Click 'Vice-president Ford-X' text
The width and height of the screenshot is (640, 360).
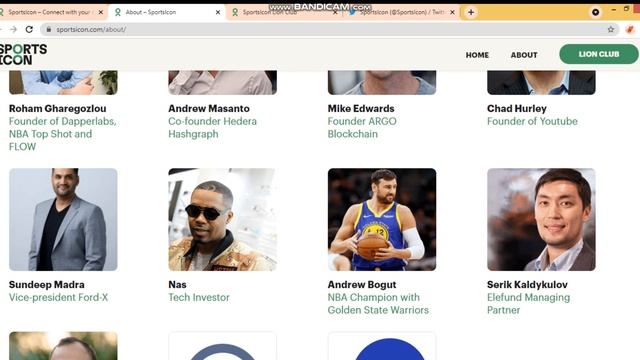(58, 297)
